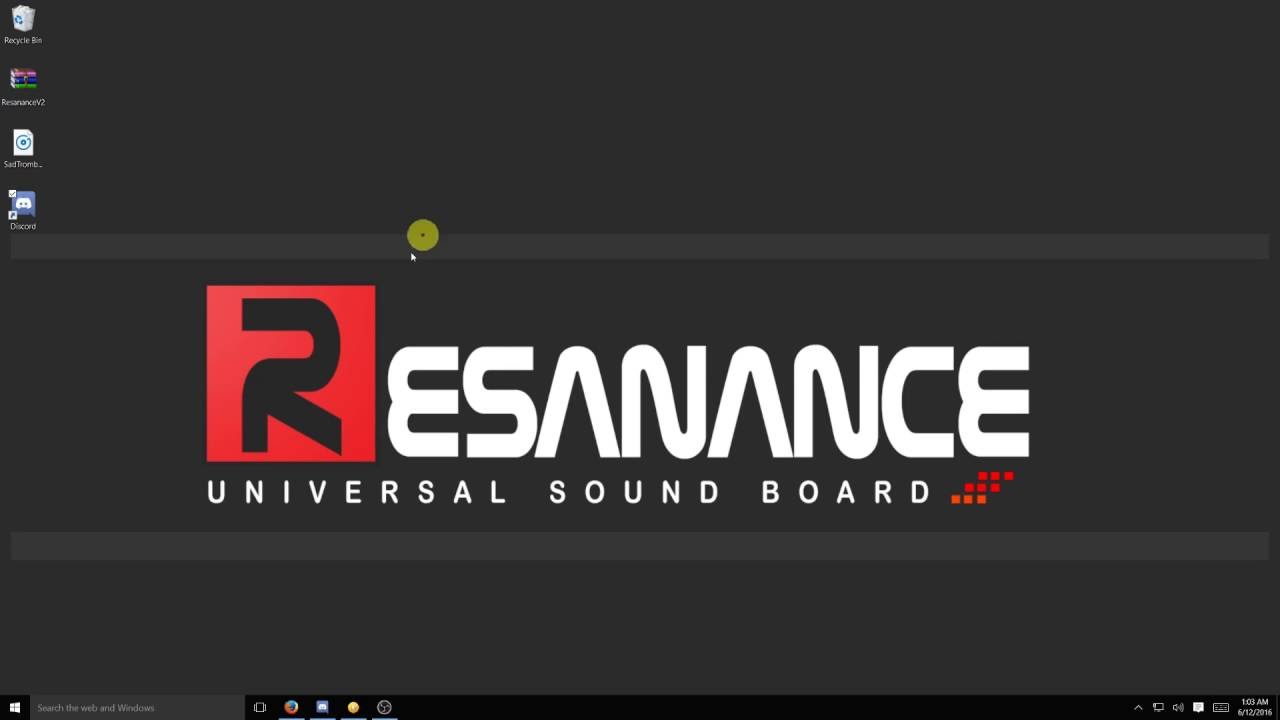Open network status tray icon

coord(1158,707)
